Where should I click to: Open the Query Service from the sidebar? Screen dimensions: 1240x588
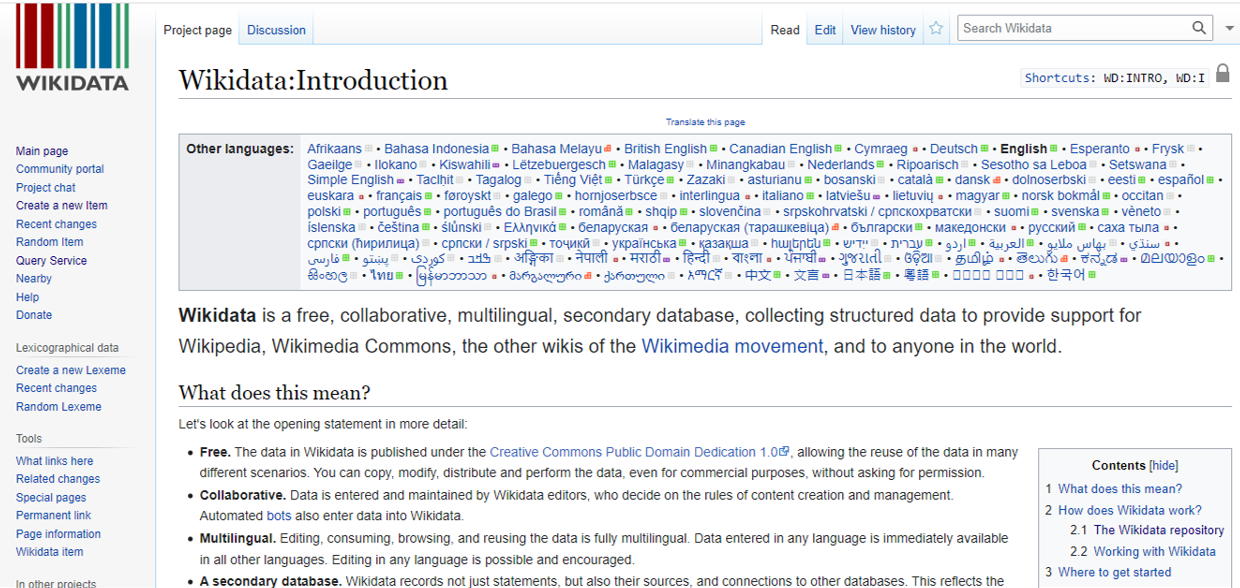pyautogui.click(x=51, y=260)
